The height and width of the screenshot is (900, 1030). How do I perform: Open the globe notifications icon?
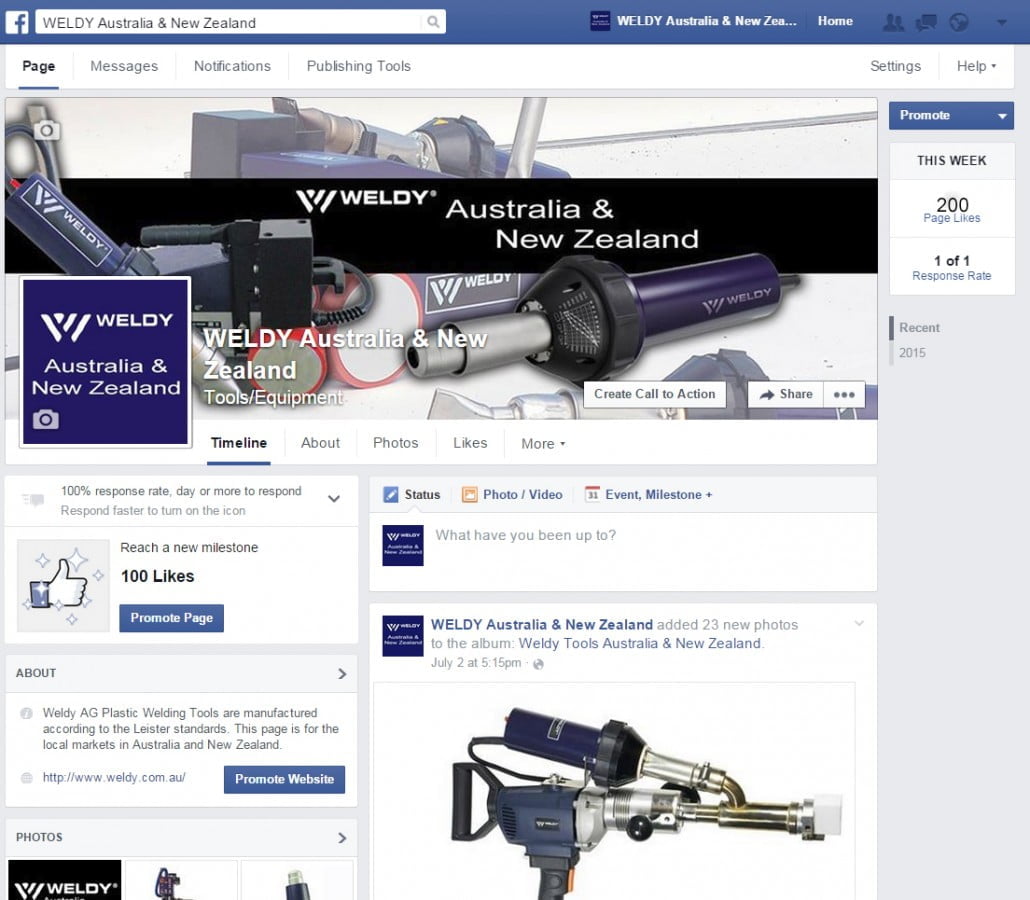[x=959, y=22]
